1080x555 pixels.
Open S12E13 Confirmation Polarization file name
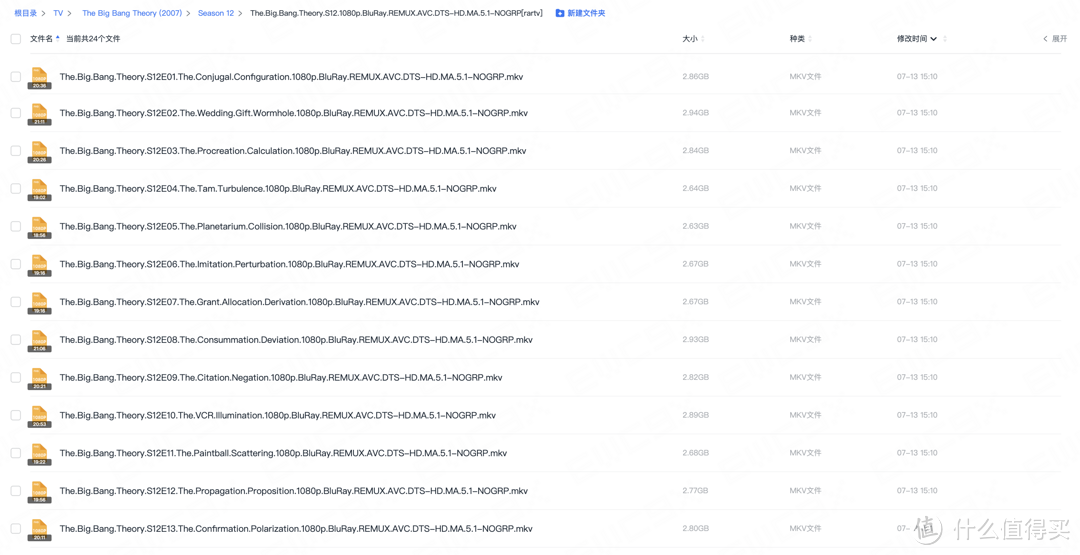pyautogui.click(x=296, y=530)
